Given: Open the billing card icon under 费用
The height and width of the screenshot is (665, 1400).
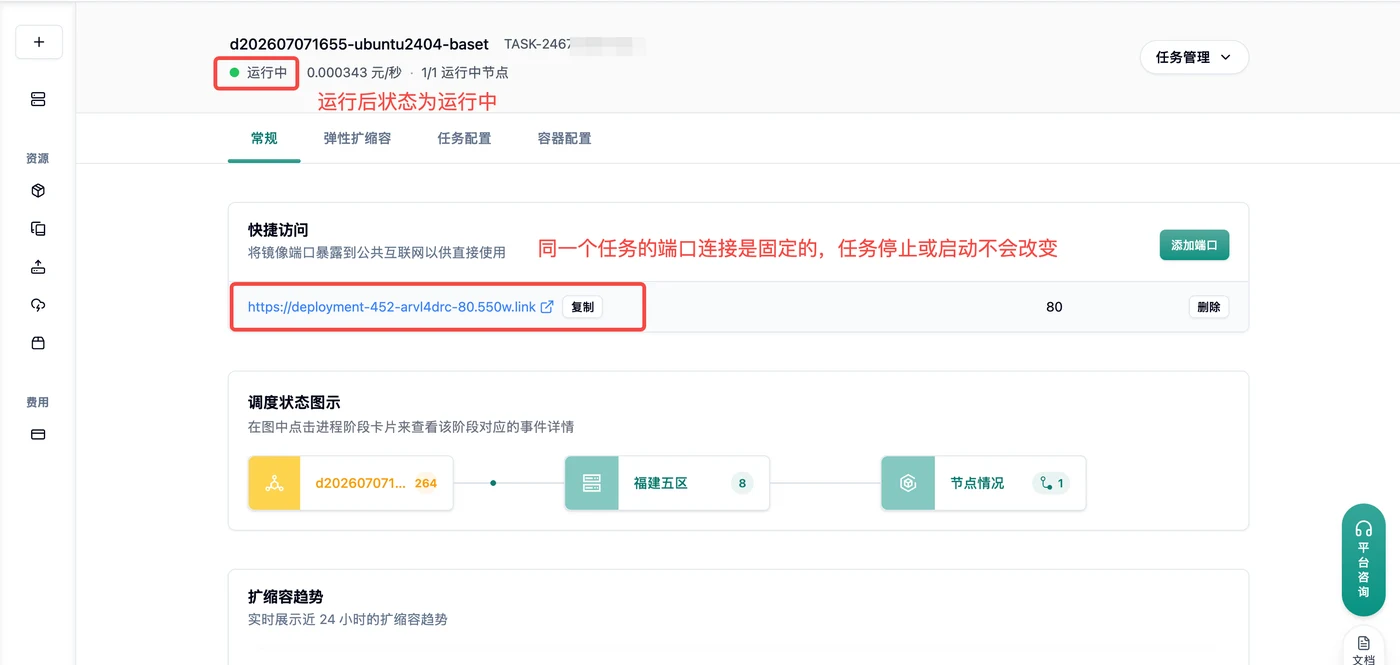Looking at the screenshot, I should pos(38,435).
